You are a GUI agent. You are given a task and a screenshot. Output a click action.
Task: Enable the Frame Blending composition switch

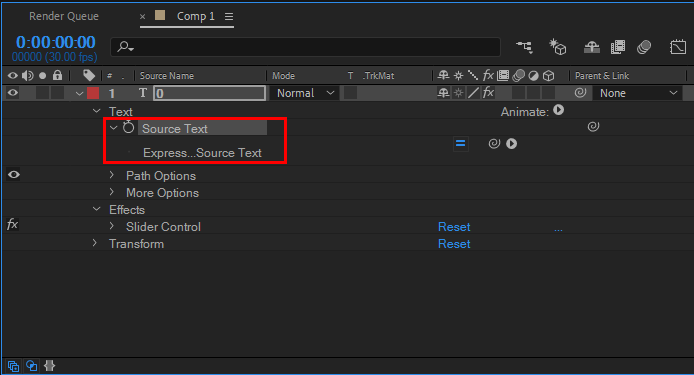point(618,46)
